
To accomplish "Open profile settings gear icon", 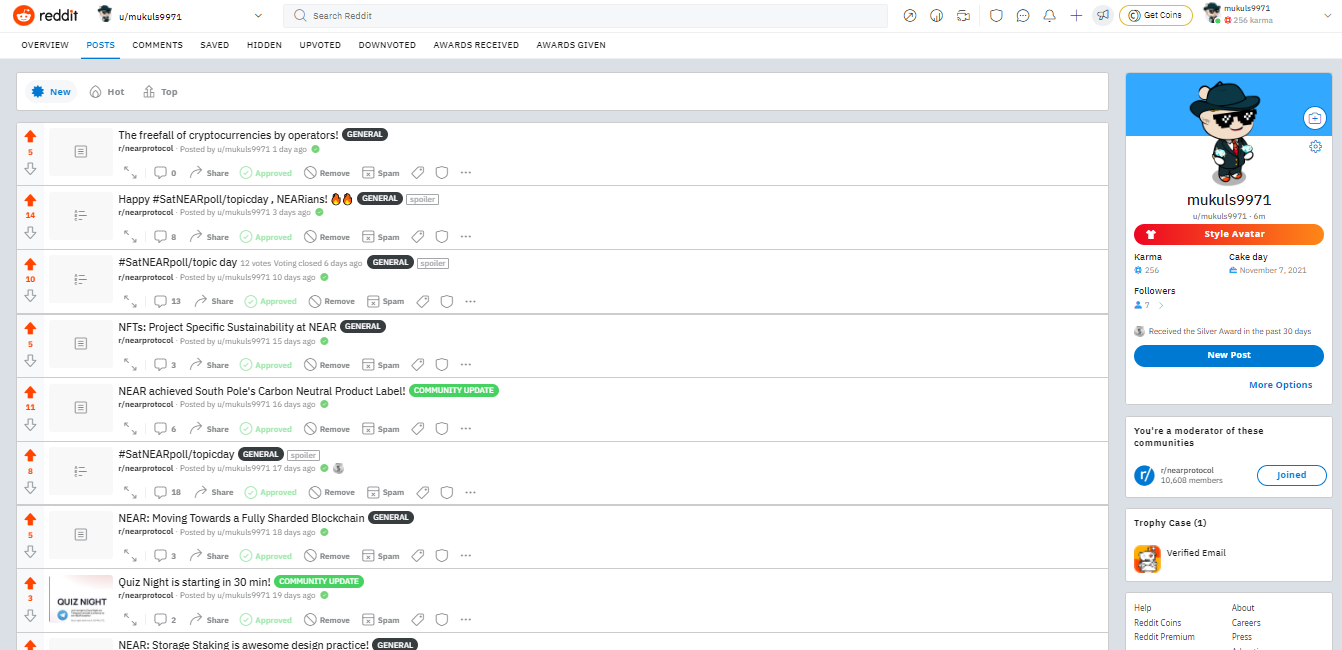I will coord(1315,147).
